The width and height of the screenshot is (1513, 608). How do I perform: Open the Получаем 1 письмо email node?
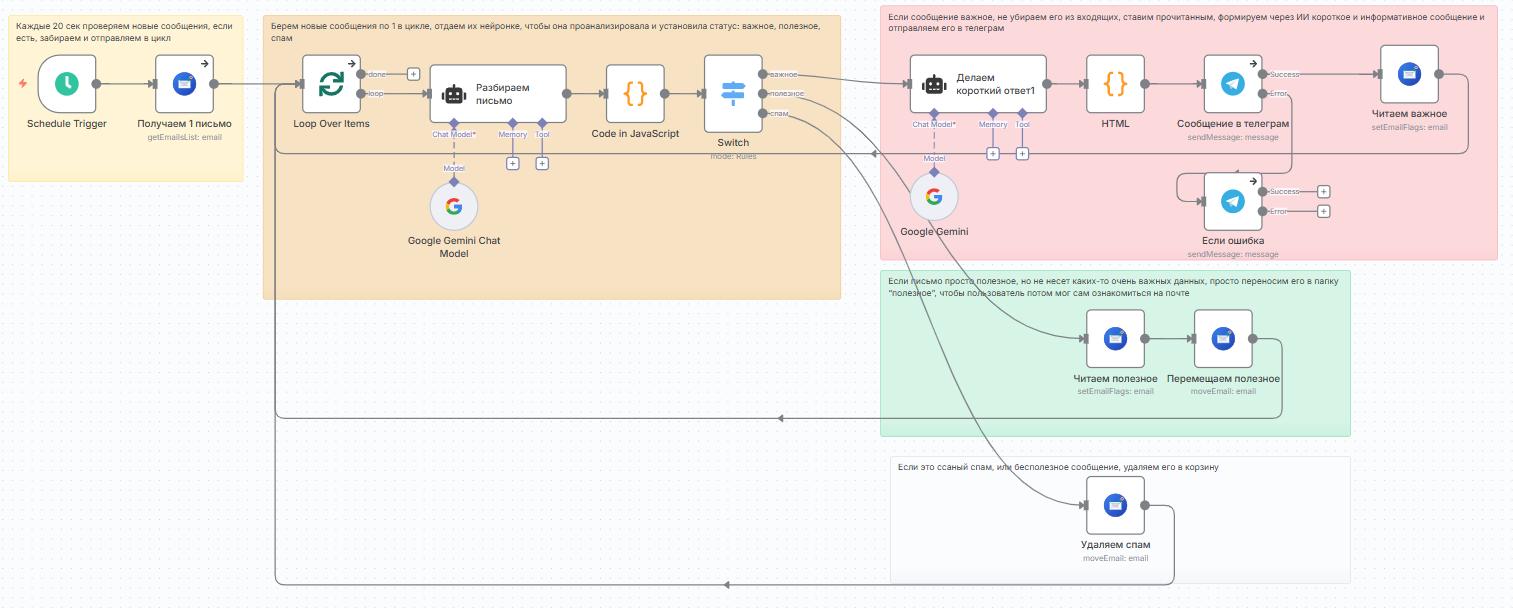coord(184,84)
